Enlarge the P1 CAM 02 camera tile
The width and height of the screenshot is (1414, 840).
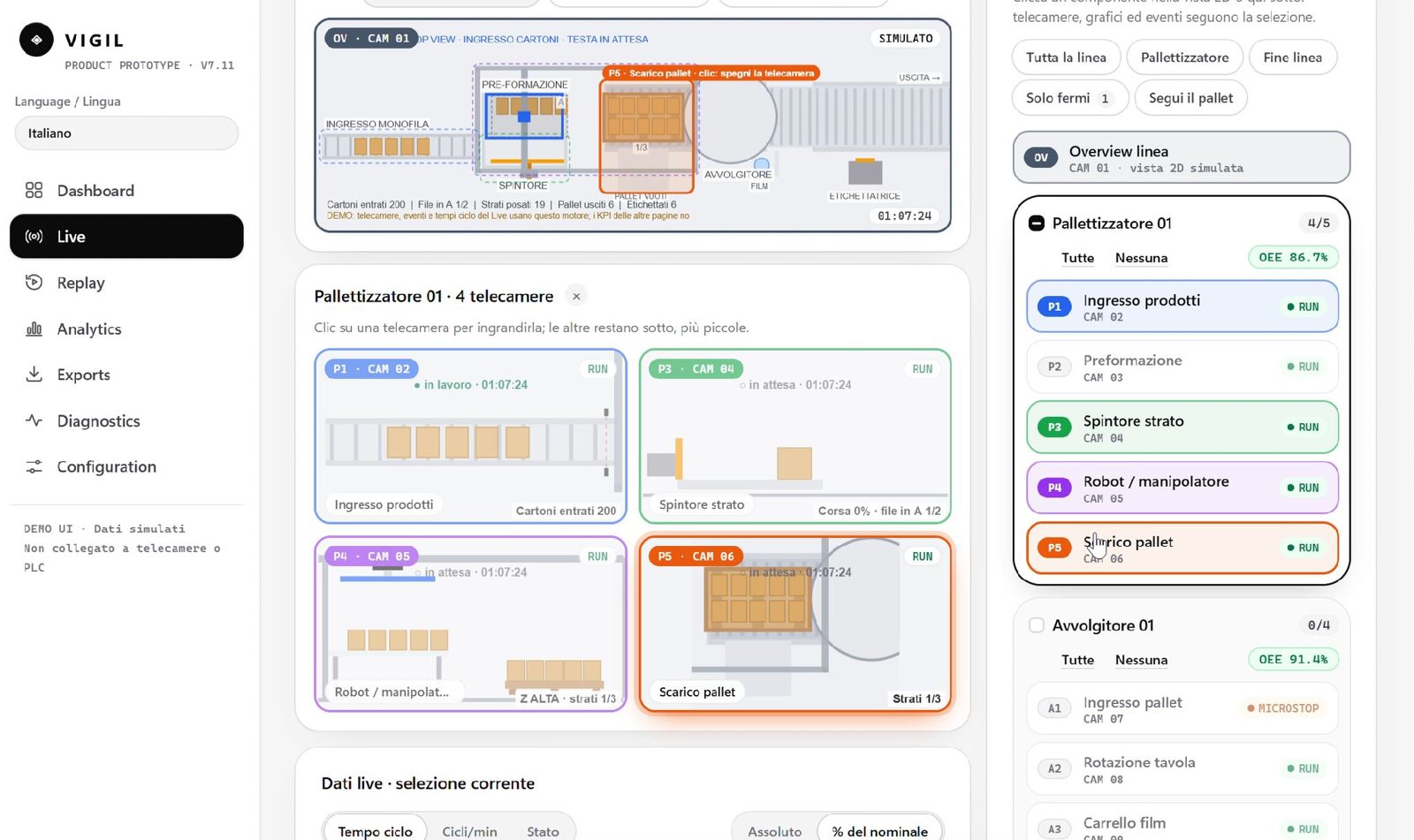pyautogui.click(x=470, y=436)
